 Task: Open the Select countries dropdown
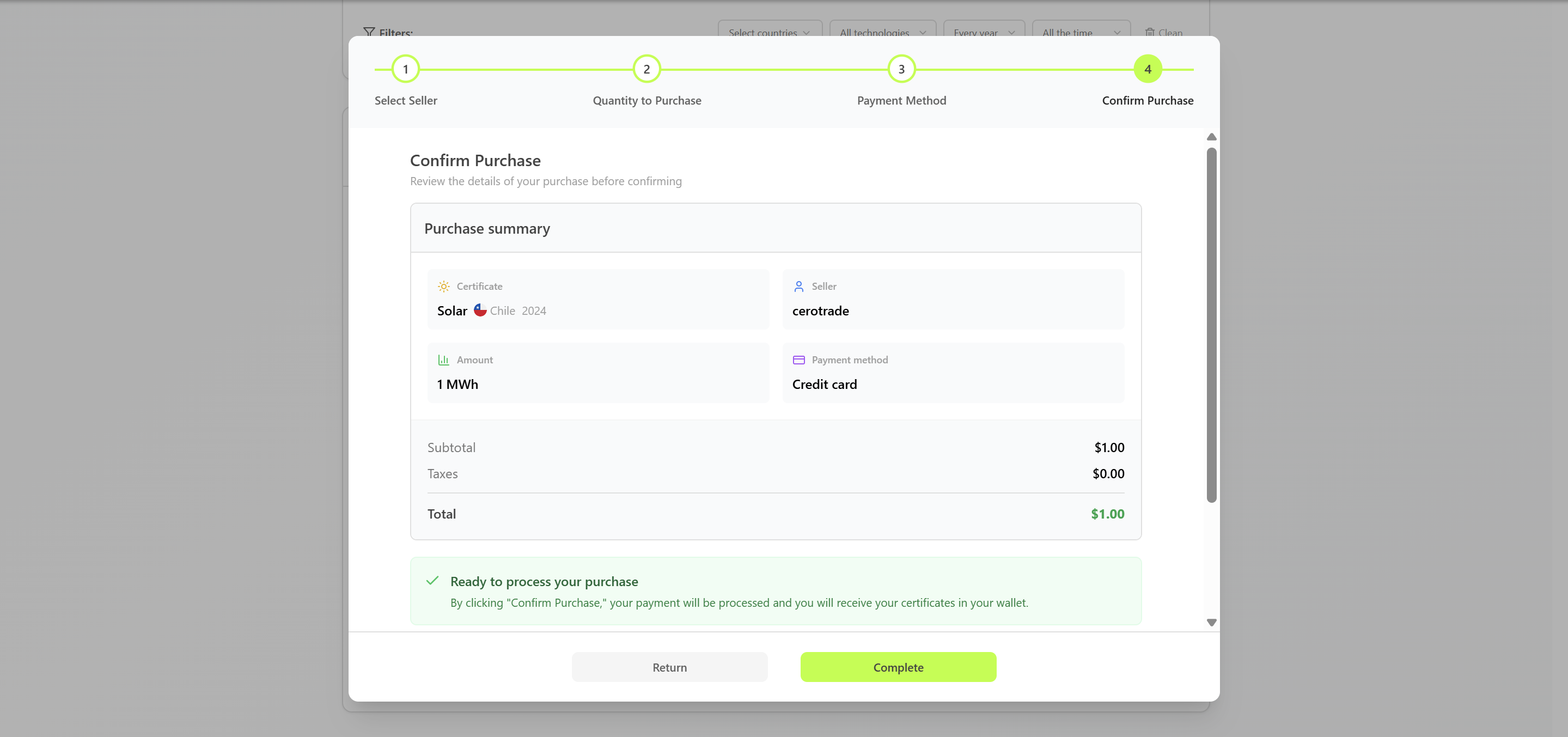(x=769, y=33)
